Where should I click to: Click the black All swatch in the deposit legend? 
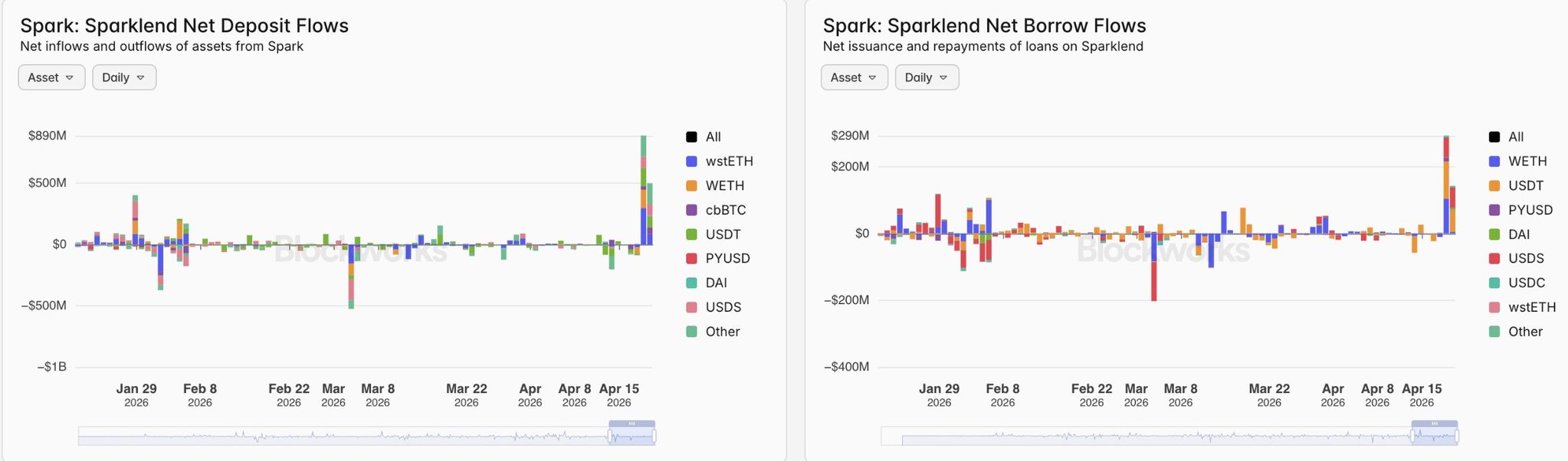click(691, 137)
